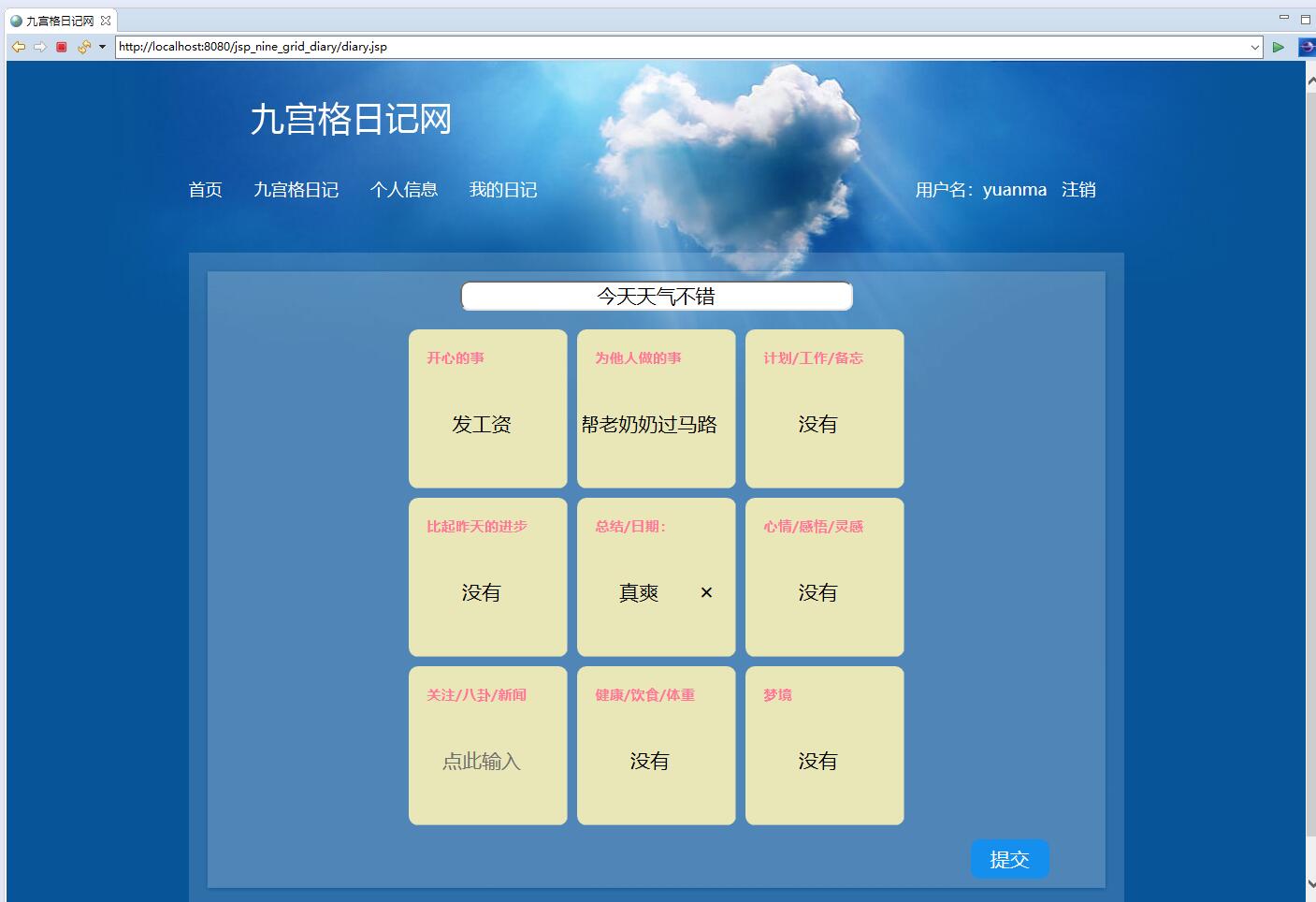Switch to the 九宫格日记网 tab

[61, 19]
